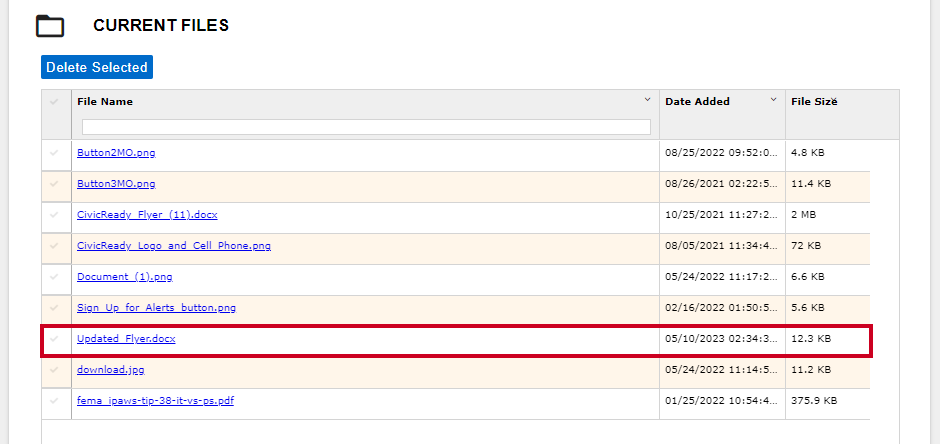The width and height of the screenshot is (940, 444).
Task: Sort by the Date Added column header
Action: point(697,102)
